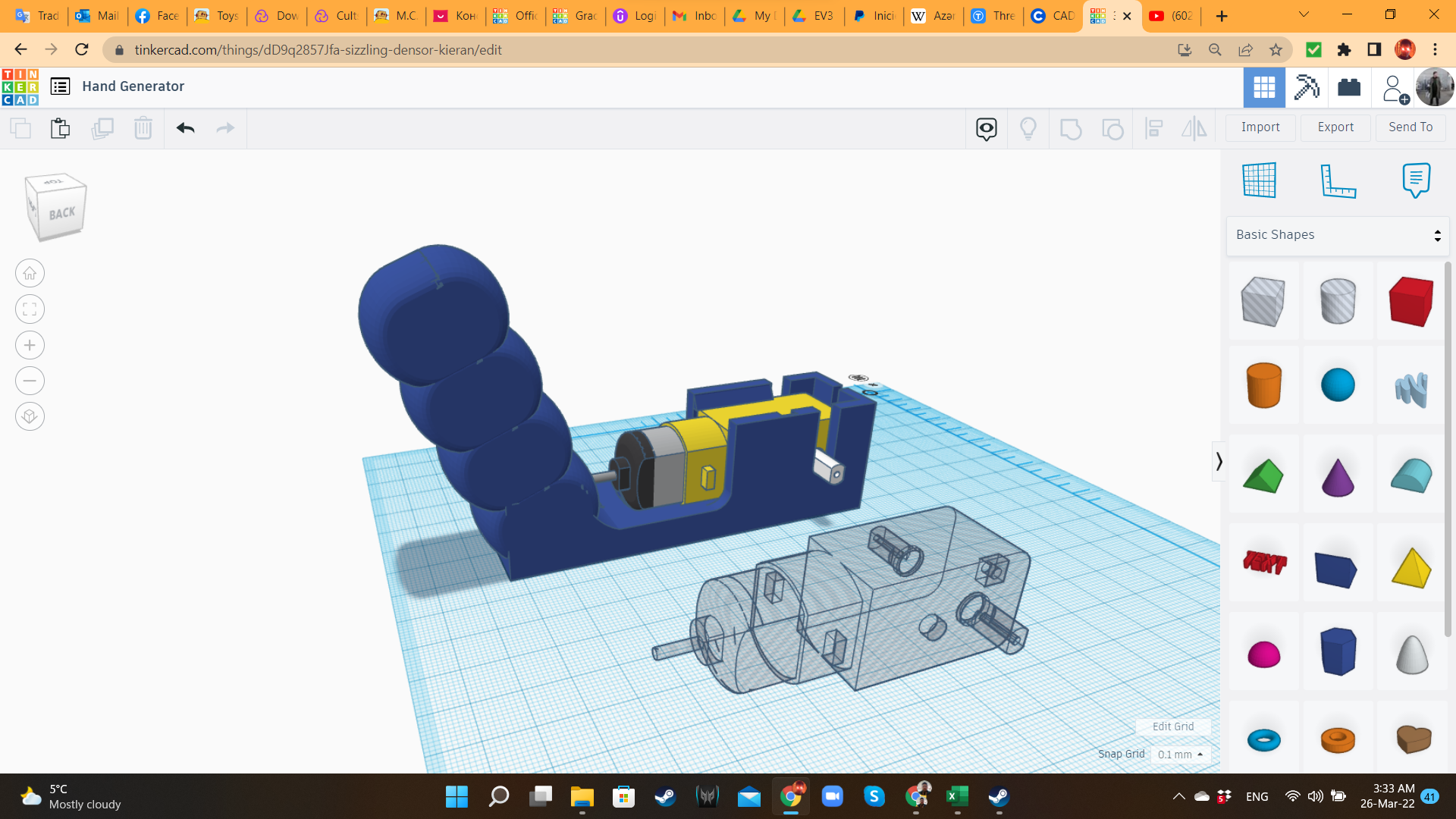
Task: Click the undo arrow icon
Action: [x=186, y=128]
